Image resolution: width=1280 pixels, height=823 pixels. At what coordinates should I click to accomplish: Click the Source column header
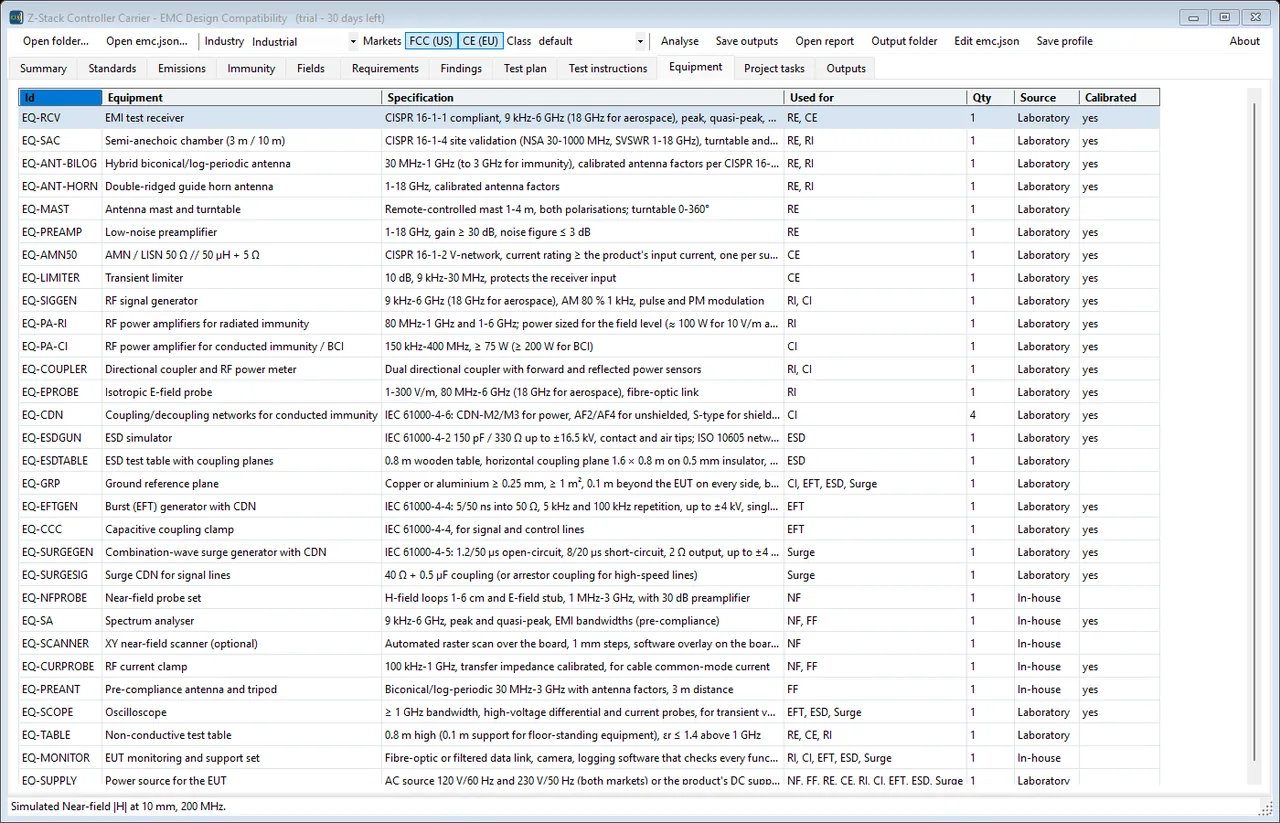point(1046,97)
